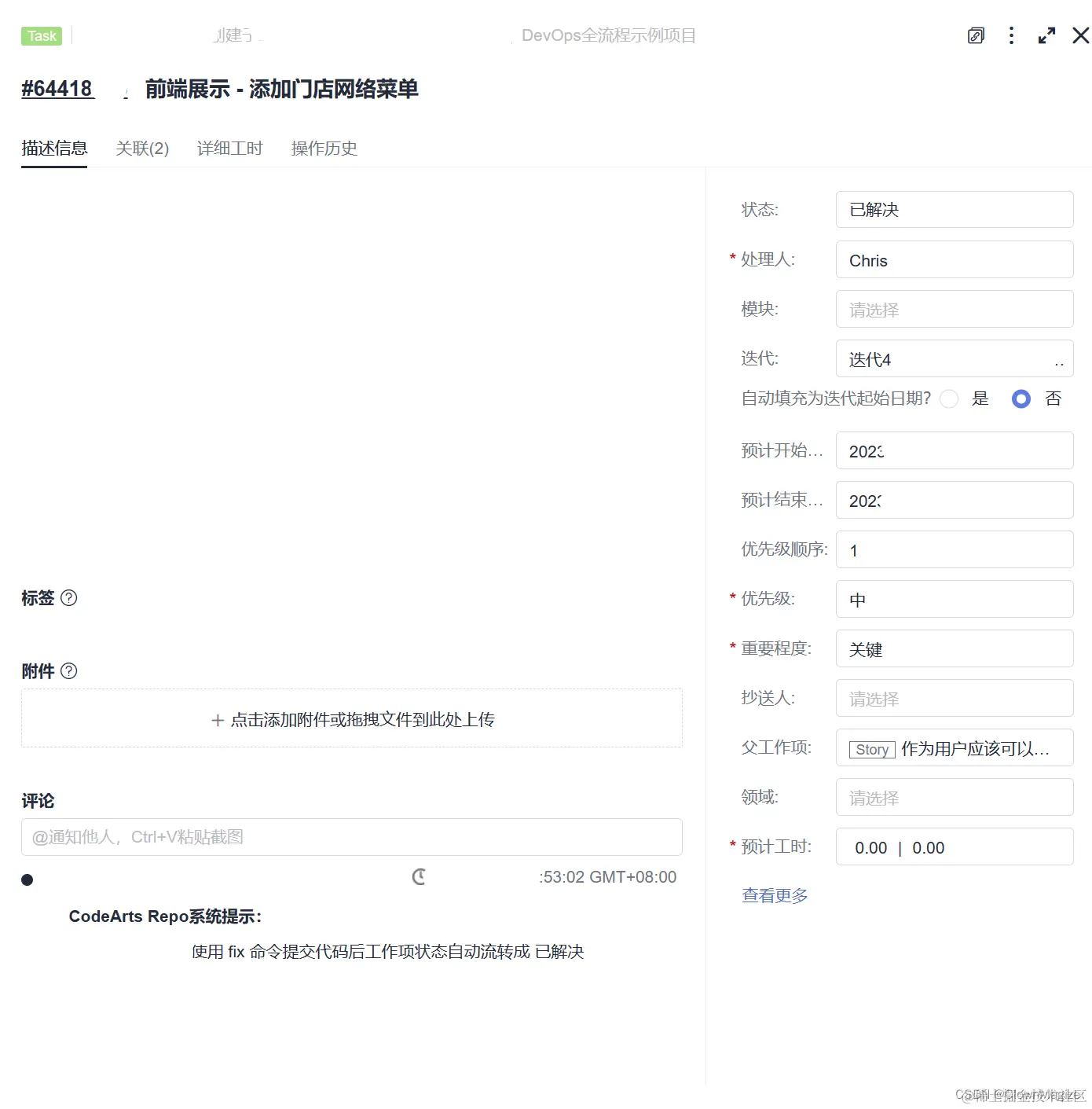Select 是 for 自动填充为迭代起始日期

coord(949,398)
